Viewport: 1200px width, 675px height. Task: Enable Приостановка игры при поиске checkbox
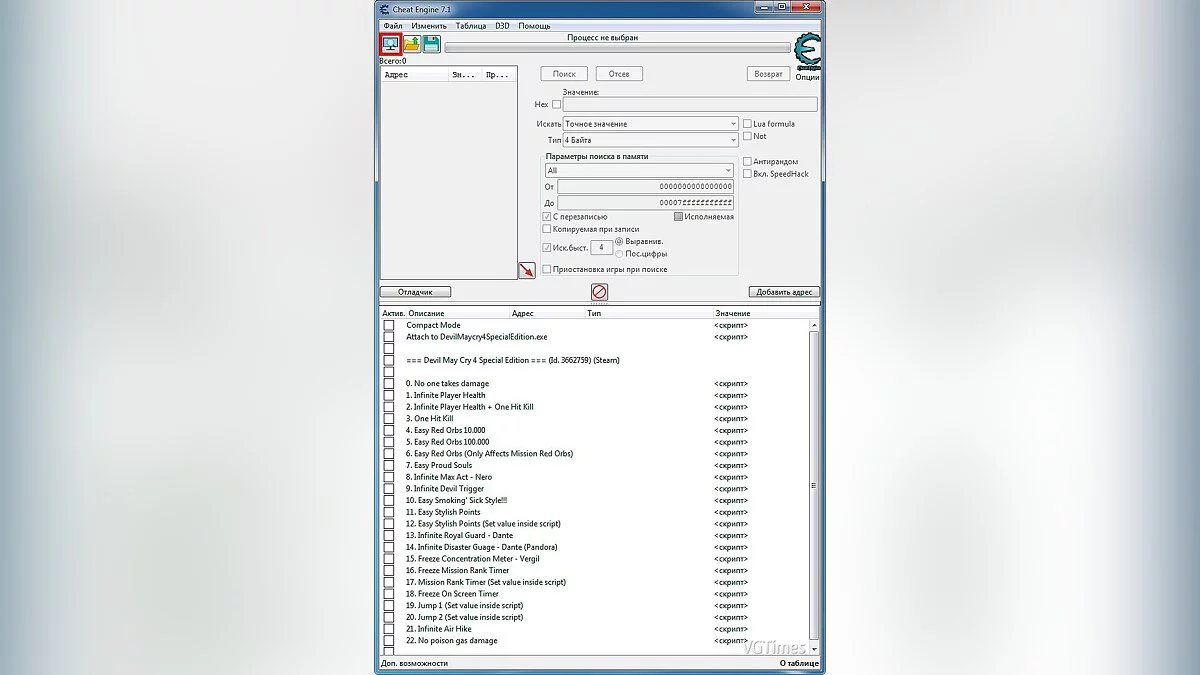point(547,269)
